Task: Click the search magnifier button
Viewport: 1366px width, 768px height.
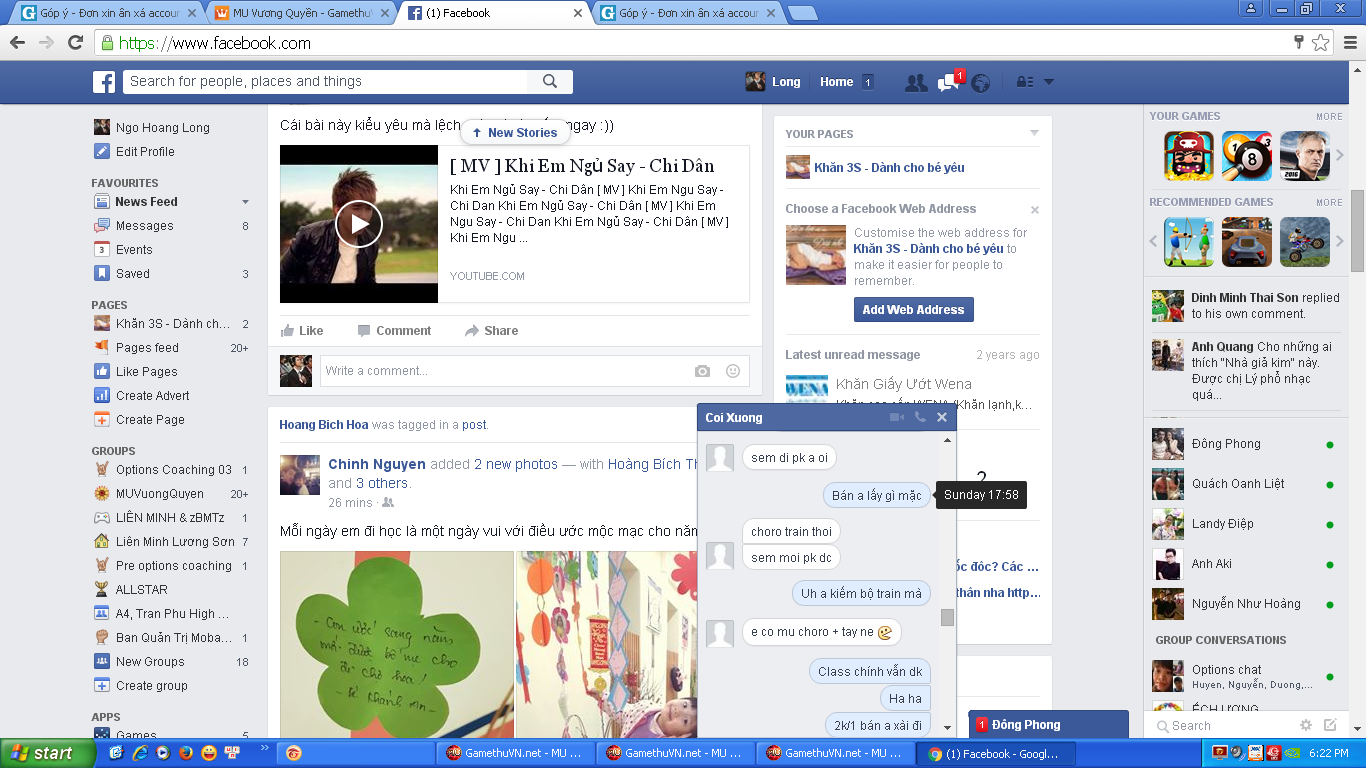Action: [550, 82]
